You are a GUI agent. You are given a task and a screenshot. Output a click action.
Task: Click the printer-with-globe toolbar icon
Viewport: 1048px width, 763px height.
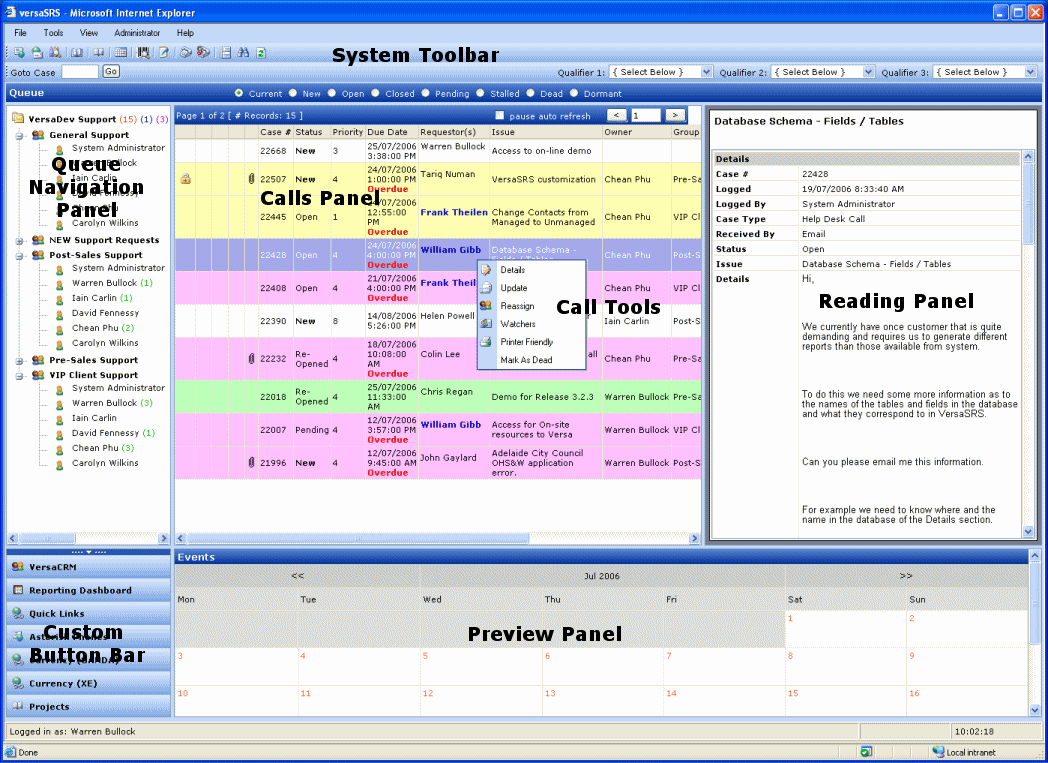pyautogui.click(x=37, y=52)
